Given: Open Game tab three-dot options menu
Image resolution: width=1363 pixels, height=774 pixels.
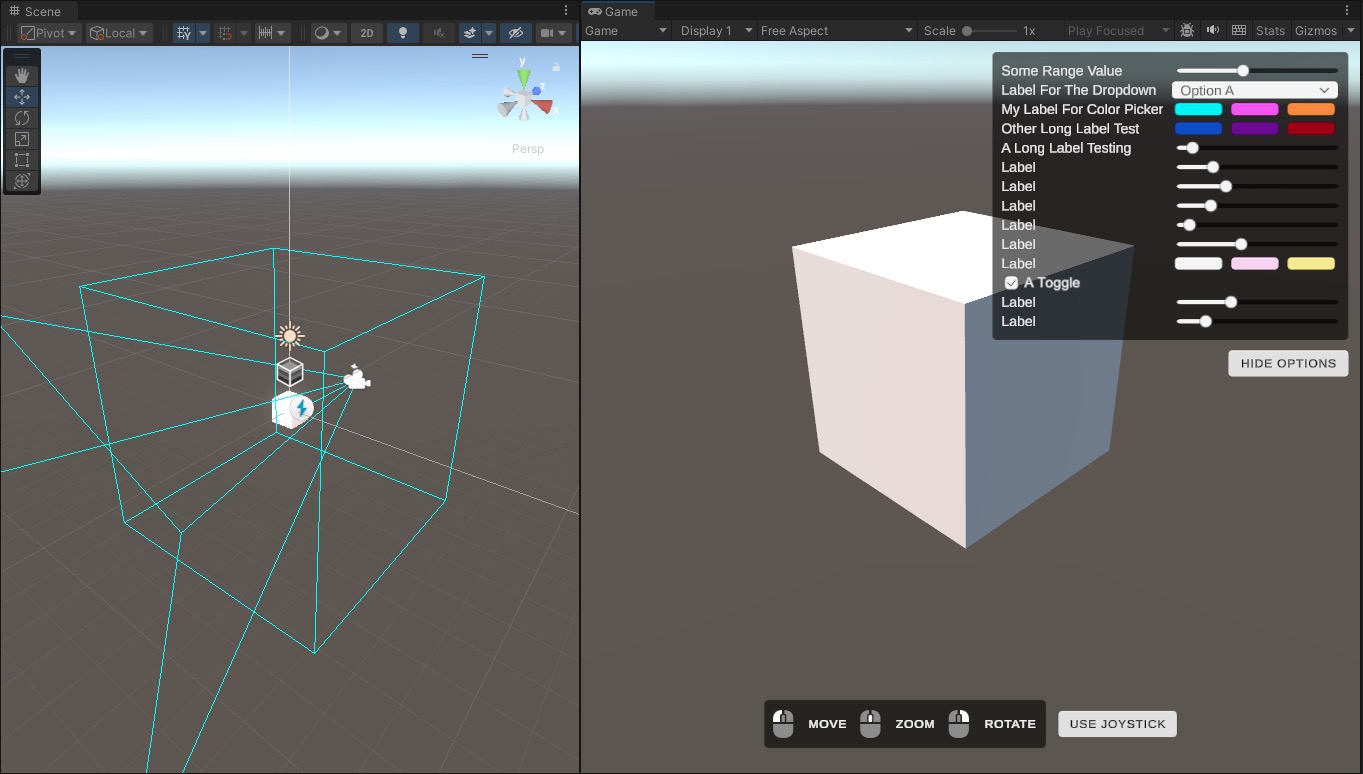Looking at the screenshot, I should 1349,11.
